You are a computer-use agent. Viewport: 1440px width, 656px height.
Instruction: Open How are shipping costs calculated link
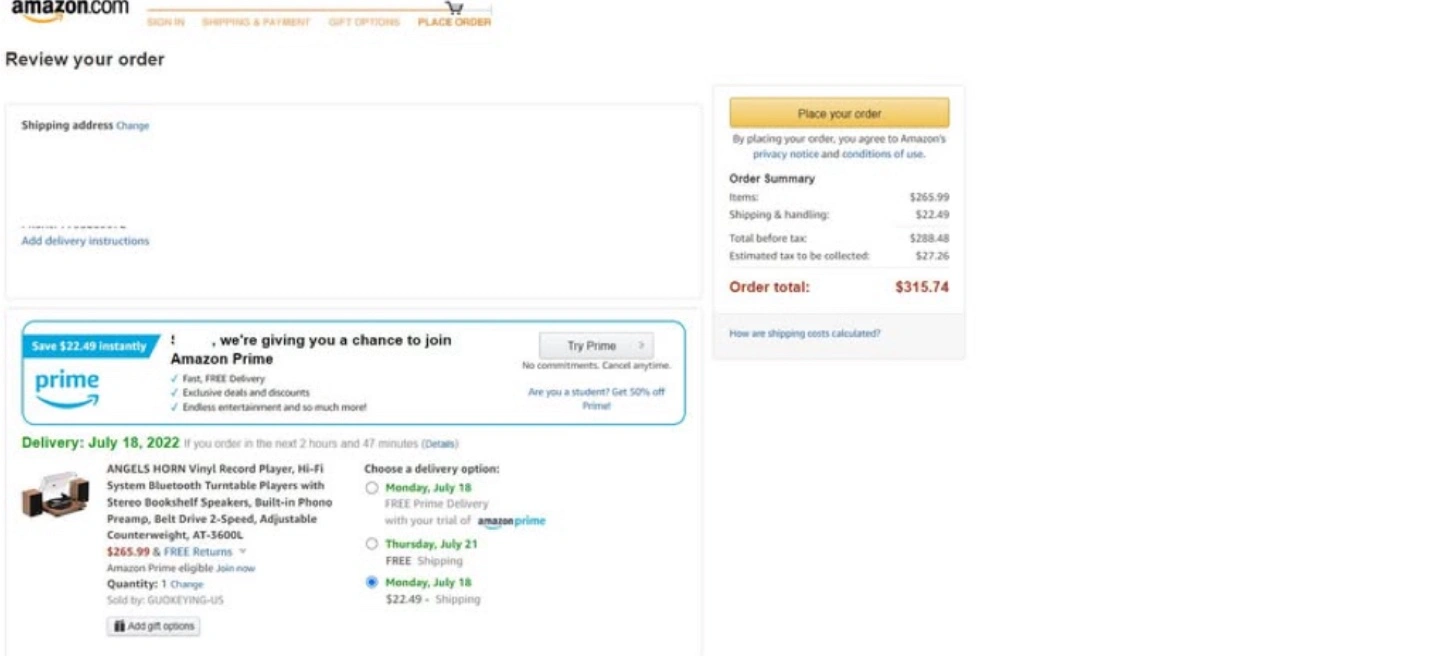(x=804, y=333)
